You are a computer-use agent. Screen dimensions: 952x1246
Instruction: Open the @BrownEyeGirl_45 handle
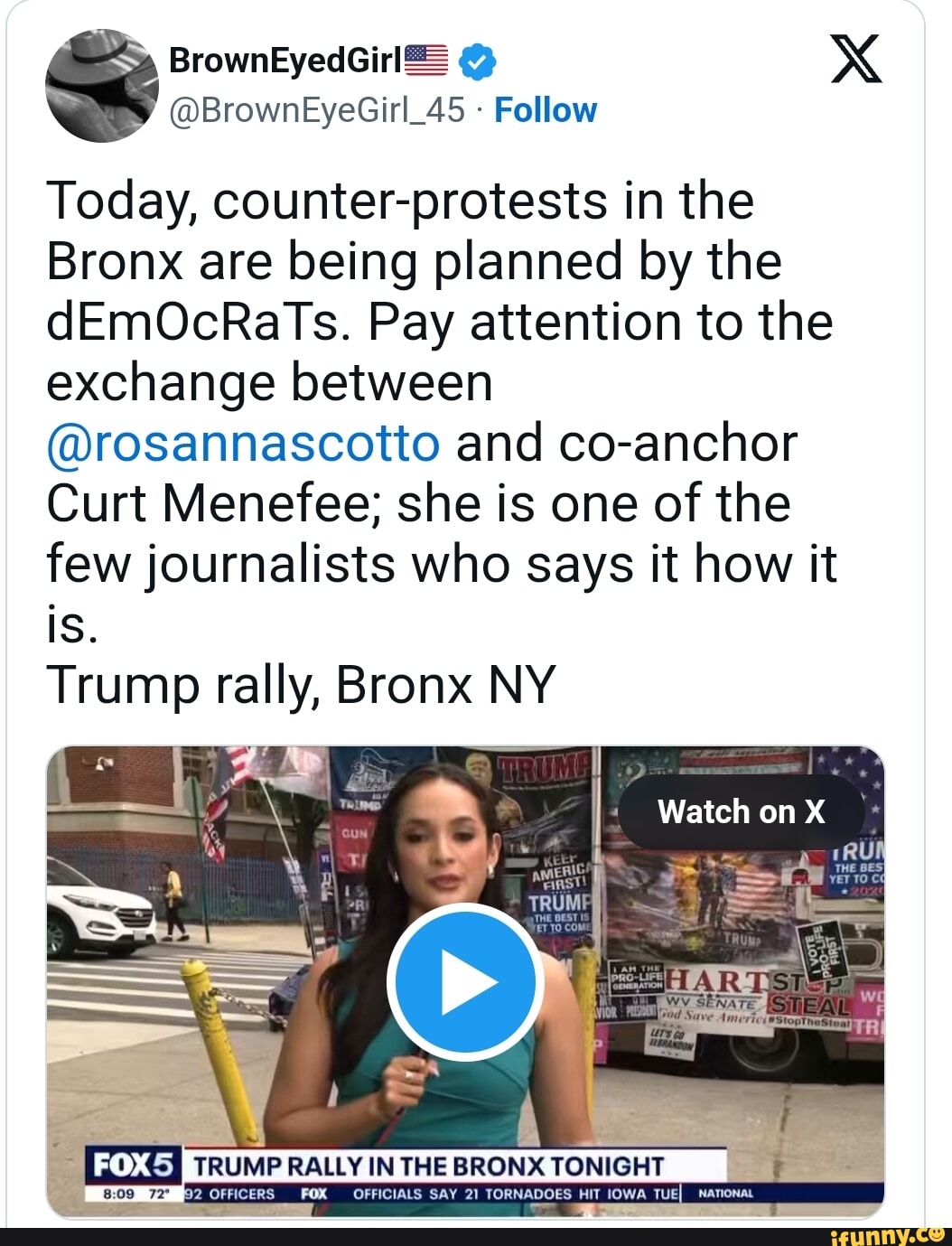tap(317, 110)
